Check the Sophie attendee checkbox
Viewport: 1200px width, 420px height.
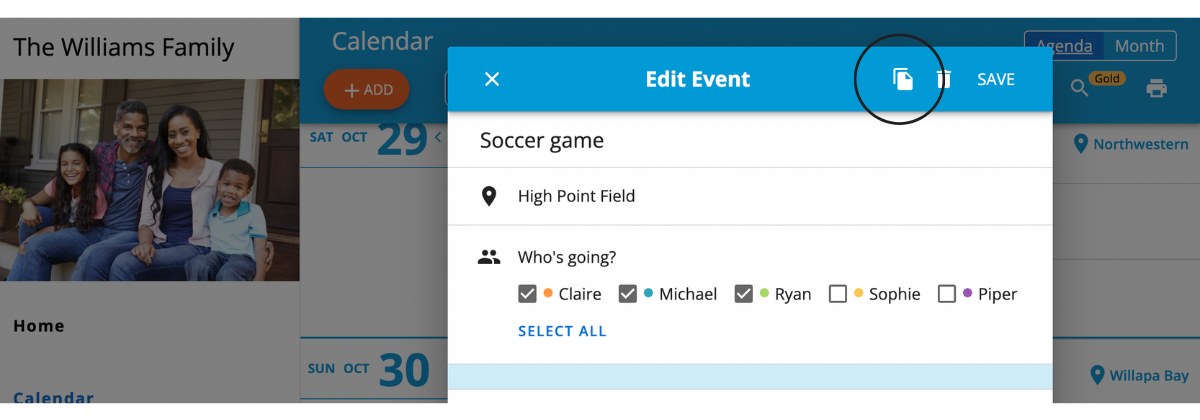[x=838, y=294]
